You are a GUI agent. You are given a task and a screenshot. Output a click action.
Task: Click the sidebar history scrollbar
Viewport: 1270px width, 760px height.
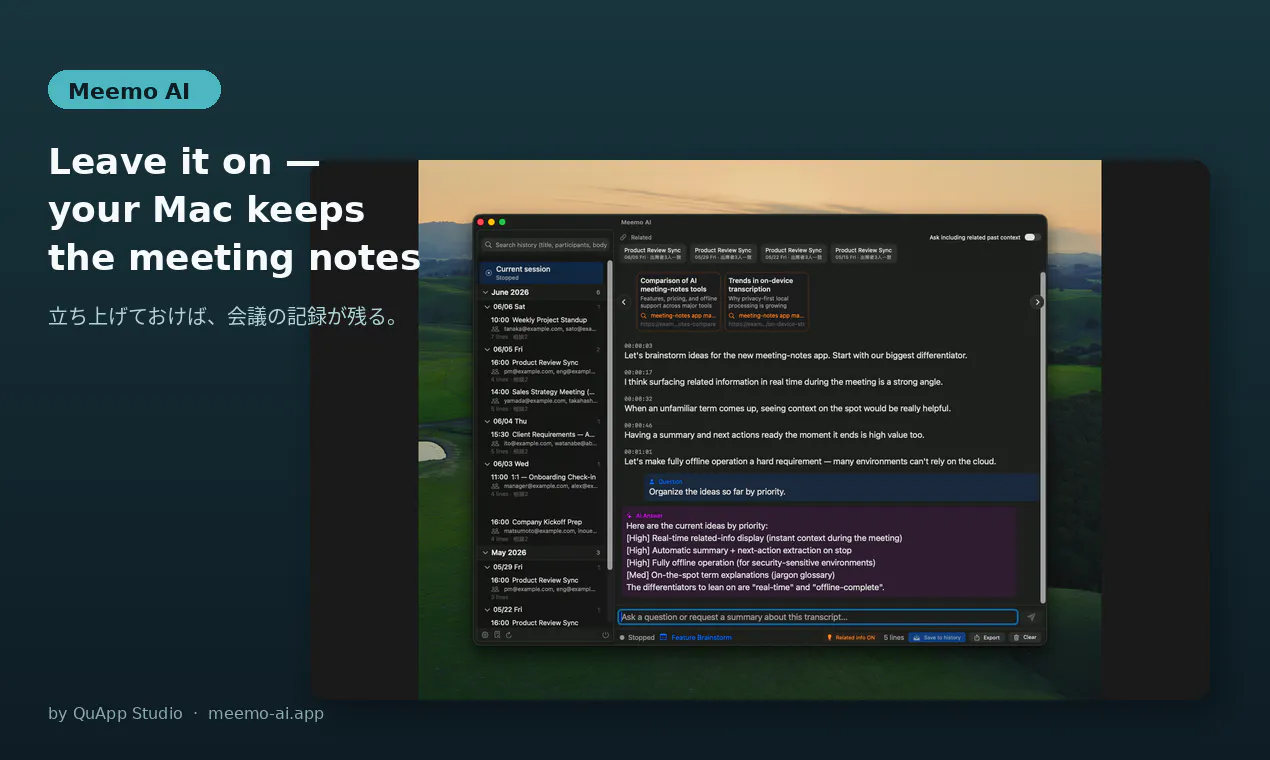tap(609, 415)
